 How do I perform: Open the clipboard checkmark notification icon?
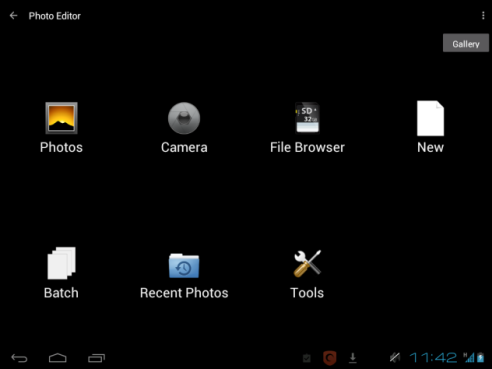click(307, 358)
